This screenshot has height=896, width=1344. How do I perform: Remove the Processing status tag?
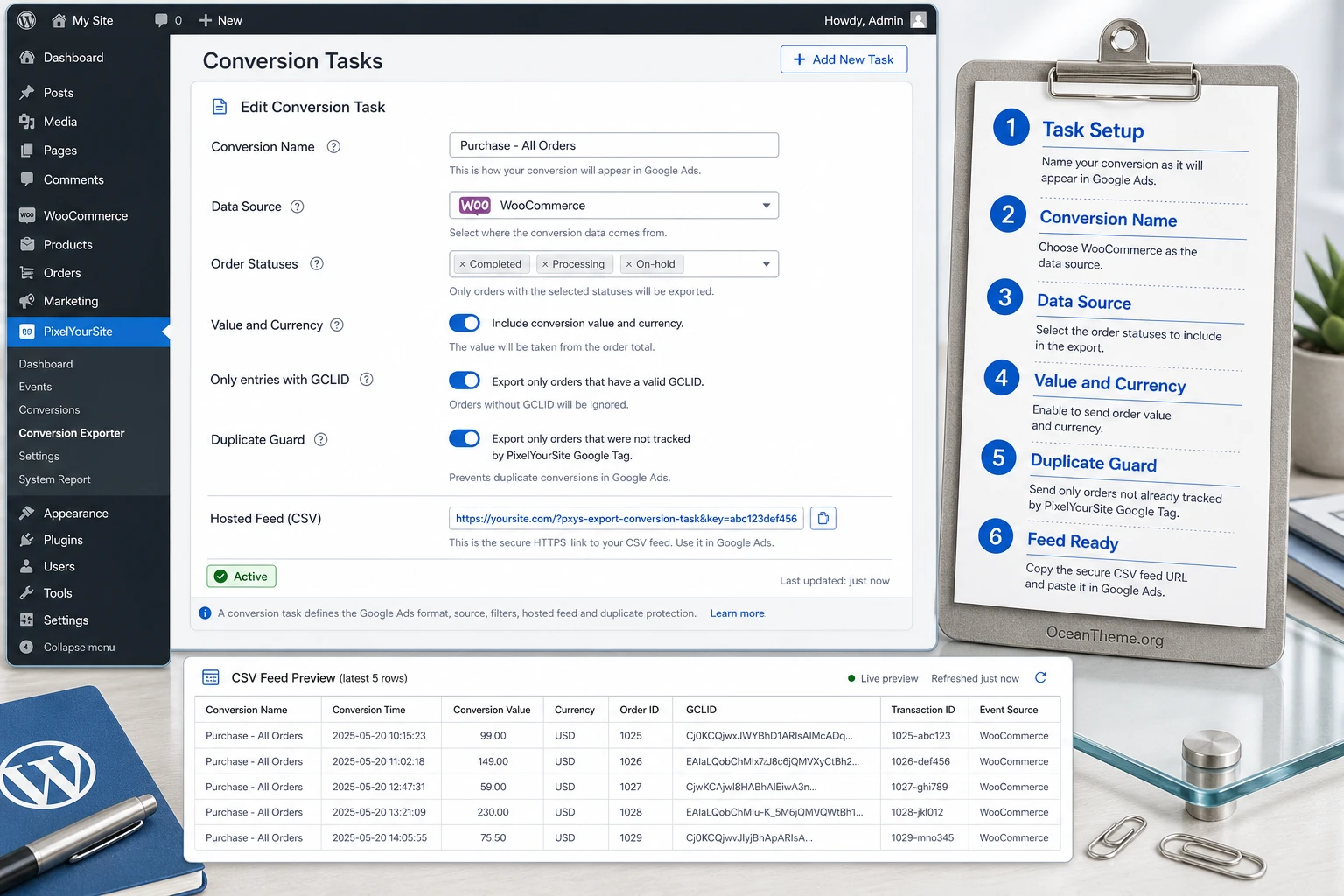(545, 264)
